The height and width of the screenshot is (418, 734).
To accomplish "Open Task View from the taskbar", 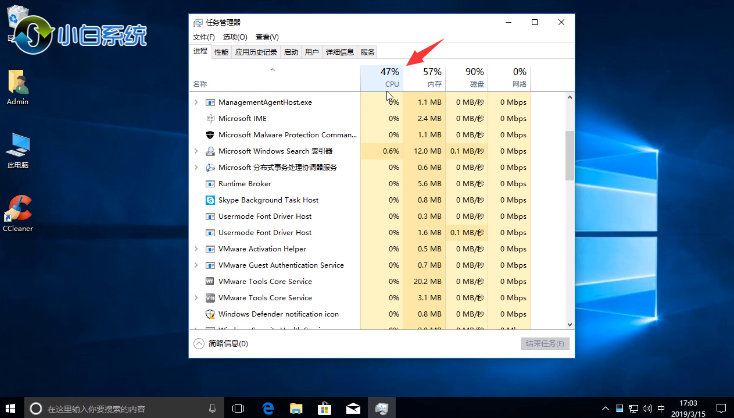I will pyautogui.click(x=238, y=408).
